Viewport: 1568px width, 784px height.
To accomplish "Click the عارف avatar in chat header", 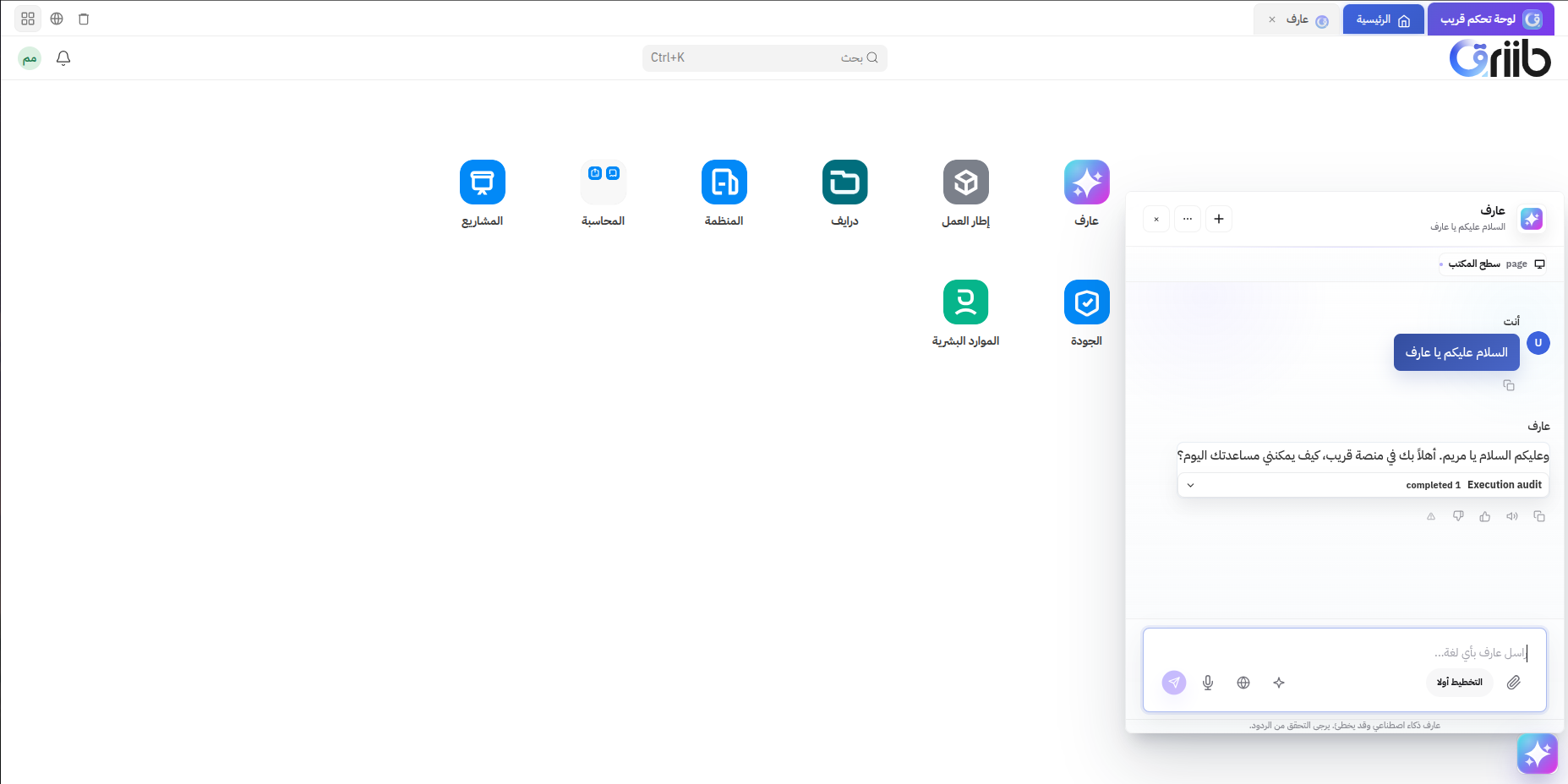I will pyautogui.click(x=1532, y=219).
